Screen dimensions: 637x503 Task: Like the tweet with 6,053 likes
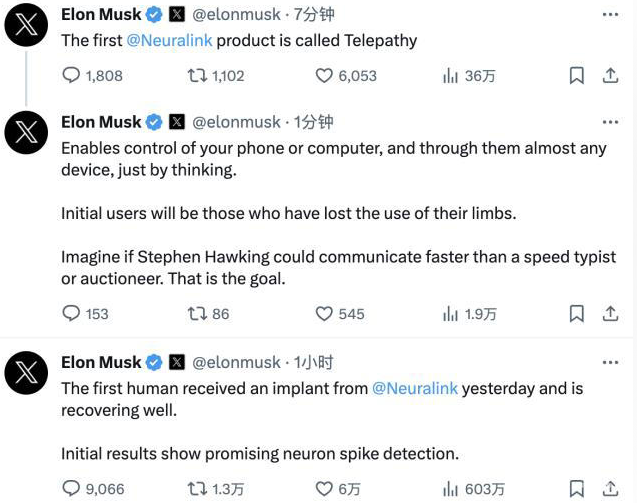tap(324, 76)
